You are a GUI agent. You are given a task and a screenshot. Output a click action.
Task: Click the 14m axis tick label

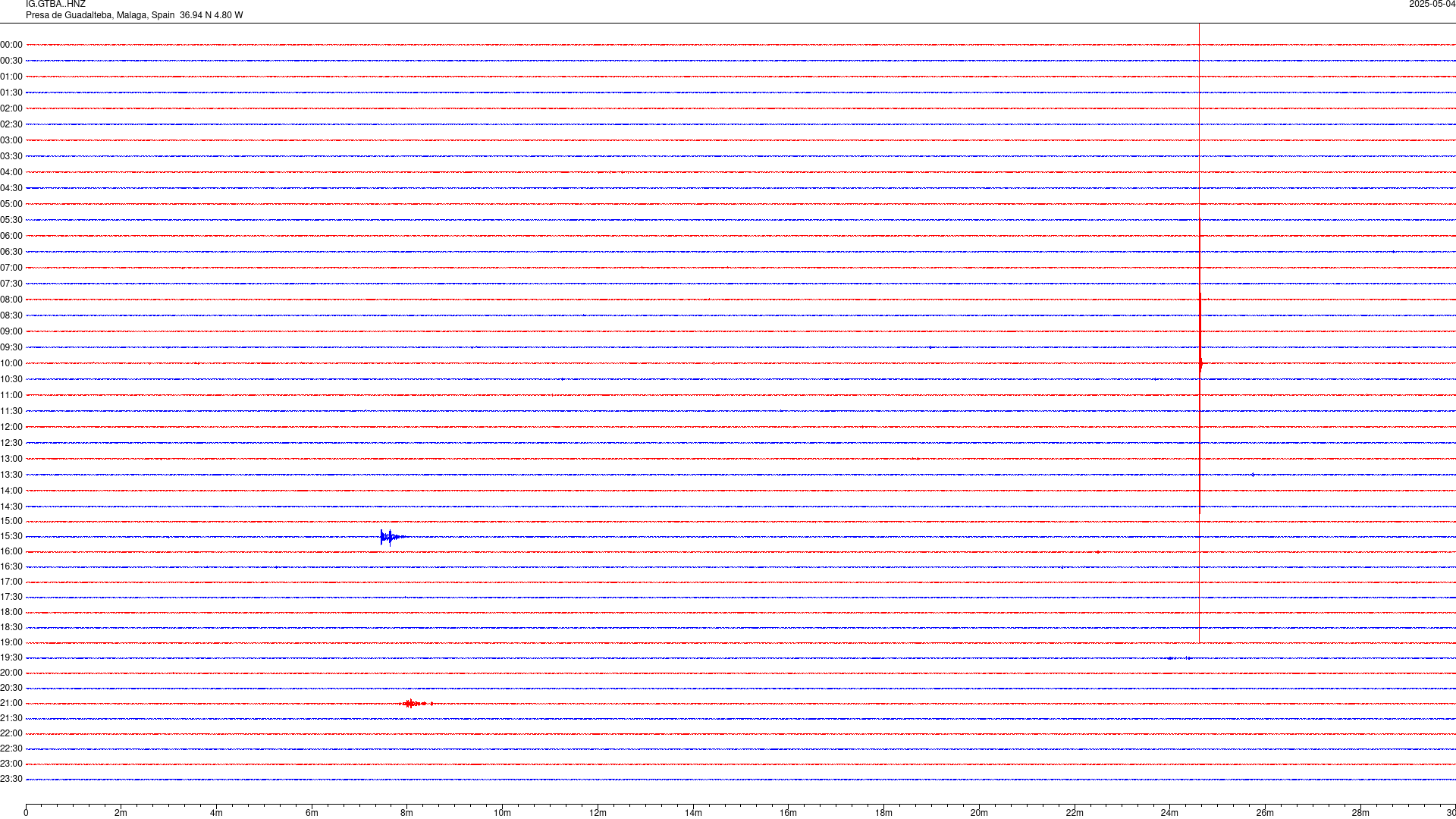coord(693,813)
